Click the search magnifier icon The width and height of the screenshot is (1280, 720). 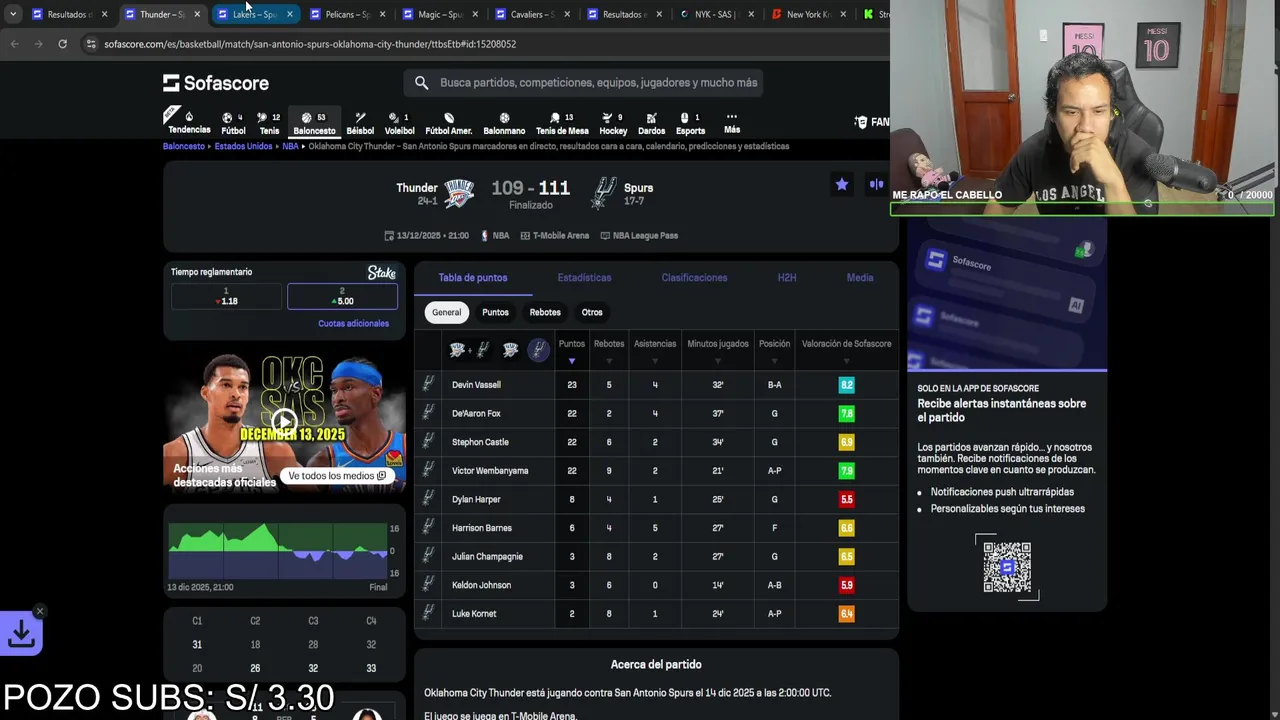[x=421, y=83]
